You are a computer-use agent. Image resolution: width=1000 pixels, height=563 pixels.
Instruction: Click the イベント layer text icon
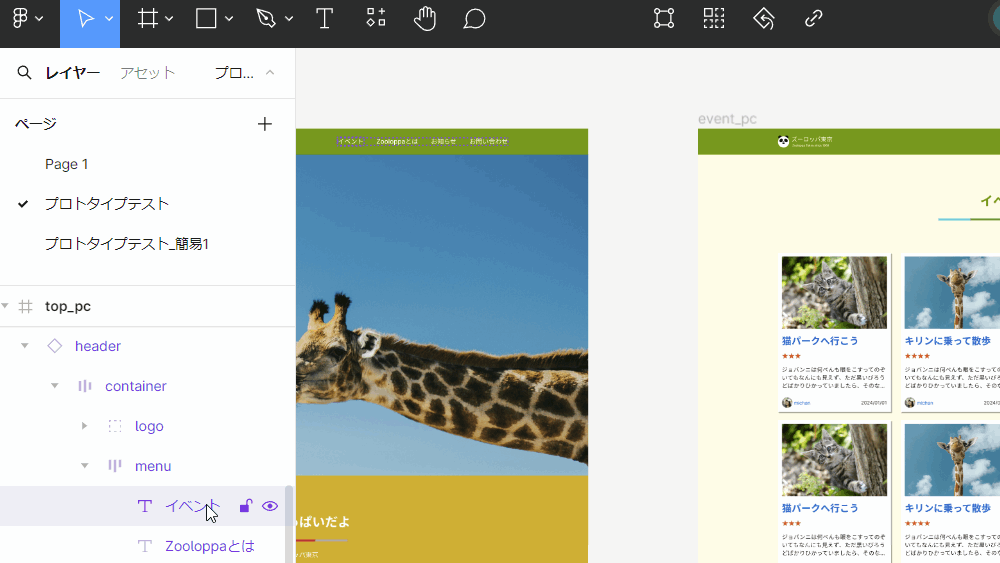coord(145,506)
